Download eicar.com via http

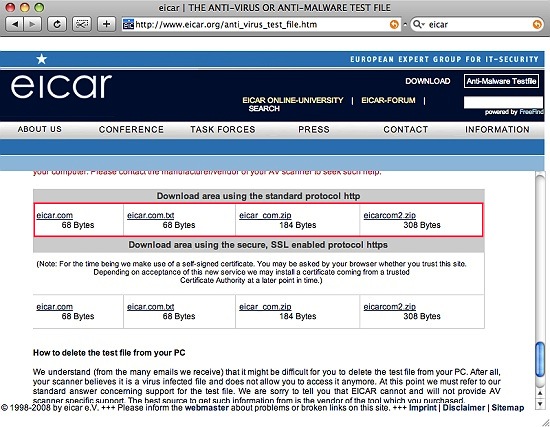coord(54,215)
